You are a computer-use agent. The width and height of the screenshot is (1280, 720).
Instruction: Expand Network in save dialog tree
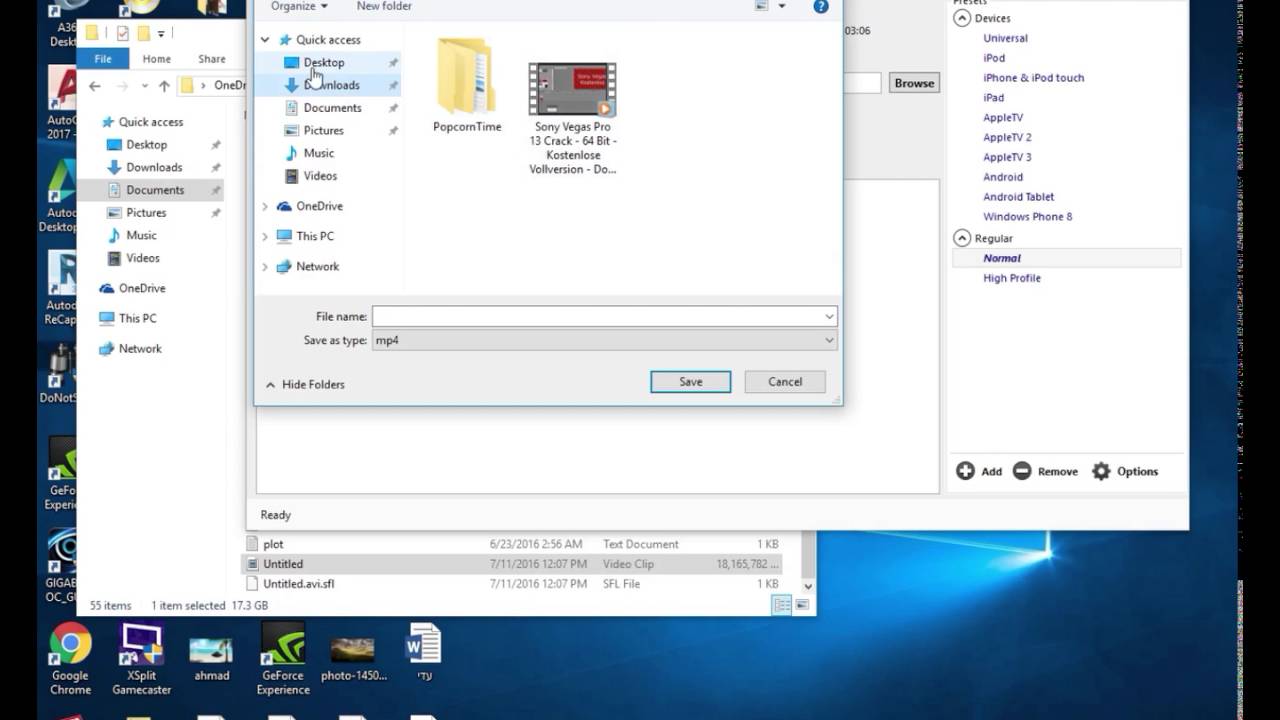265,266
